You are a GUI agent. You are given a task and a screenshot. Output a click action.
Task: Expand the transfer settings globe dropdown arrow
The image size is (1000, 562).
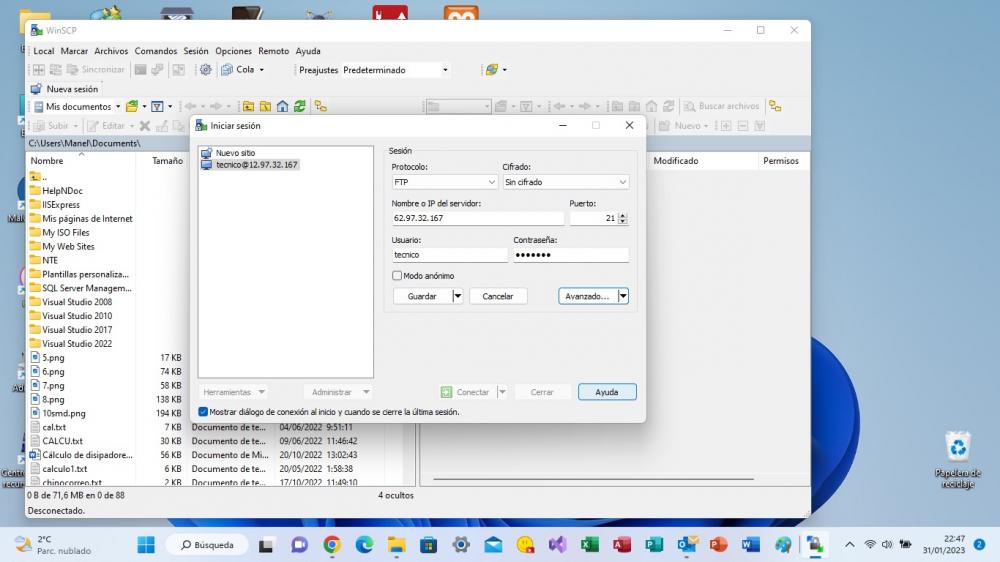click(x=504, y=70)
